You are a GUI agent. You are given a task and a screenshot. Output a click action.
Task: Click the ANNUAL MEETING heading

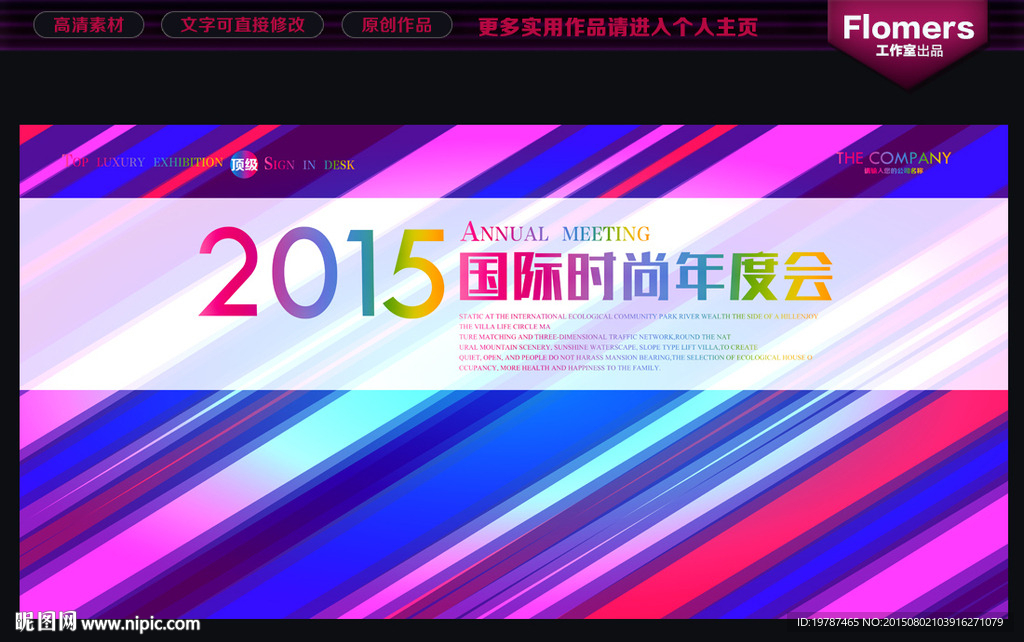pos(555,233)
